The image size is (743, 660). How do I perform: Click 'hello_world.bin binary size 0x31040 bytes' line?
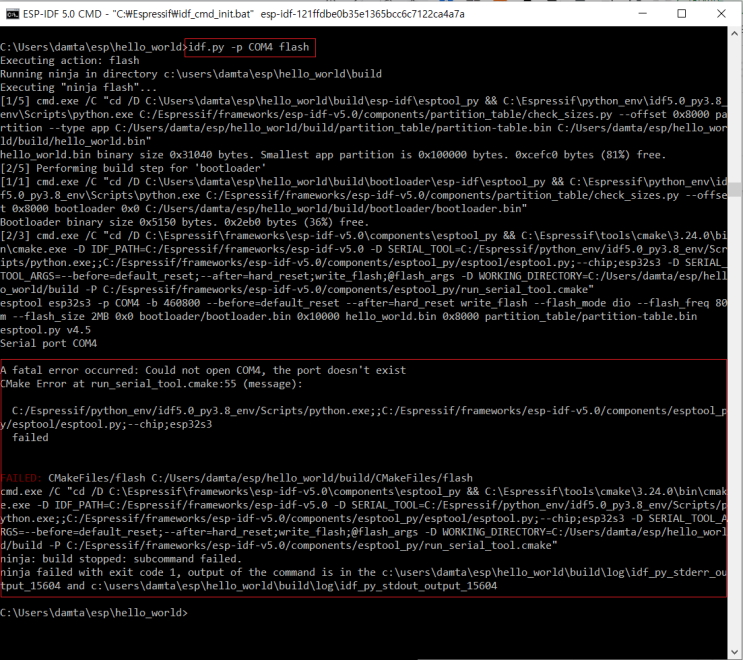pos(333,155)
